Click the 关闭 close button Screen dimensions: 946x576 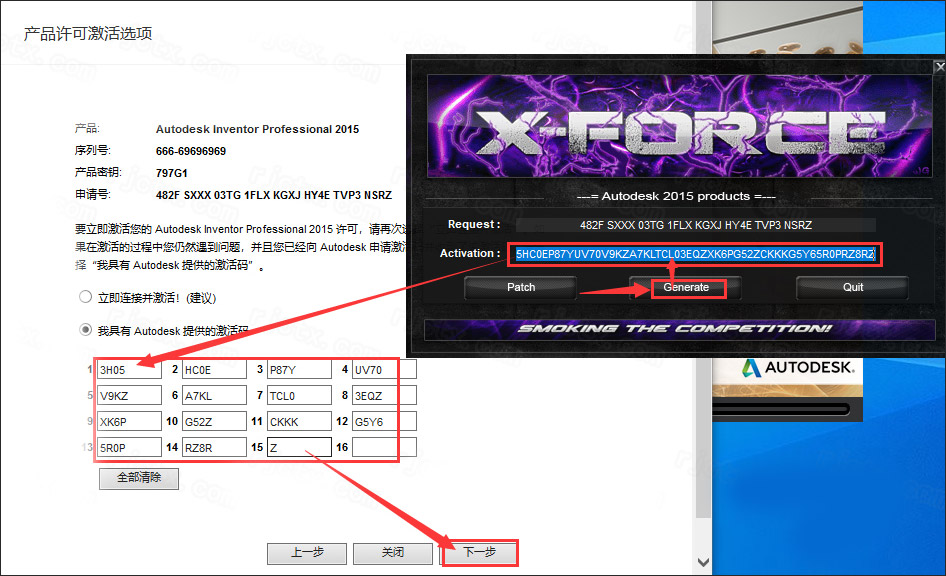(393, 553)
